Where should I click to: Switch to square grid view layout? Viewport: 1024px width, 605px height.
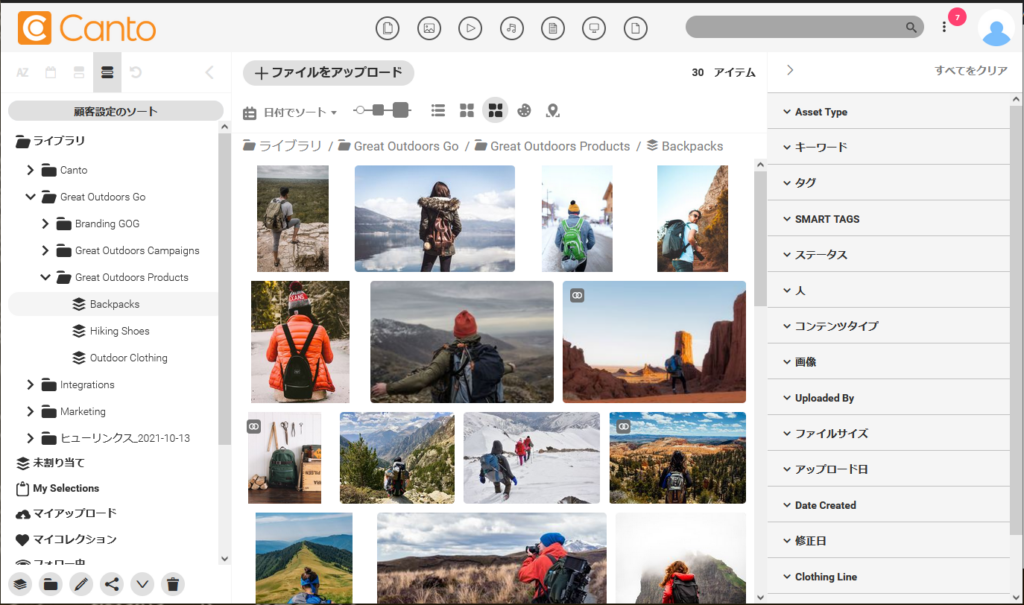(x=466, y=111)
